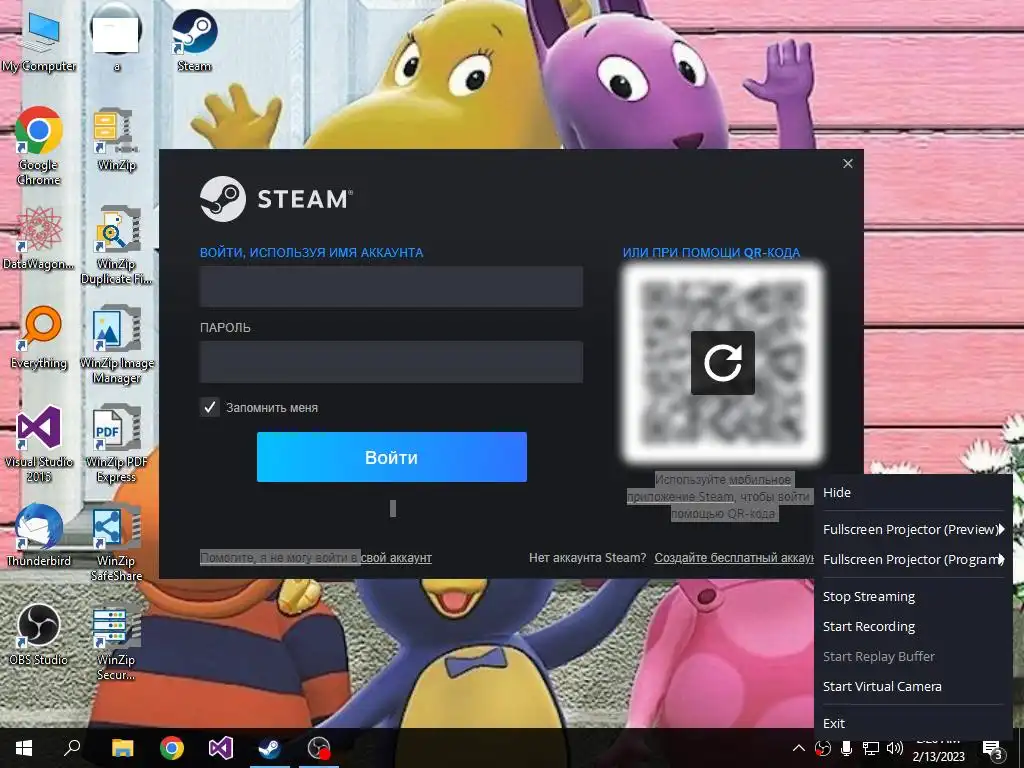This screenshot has height=768, width=1024.
Task: Click the taskbar date 2/13/2023
Action: 938,757
